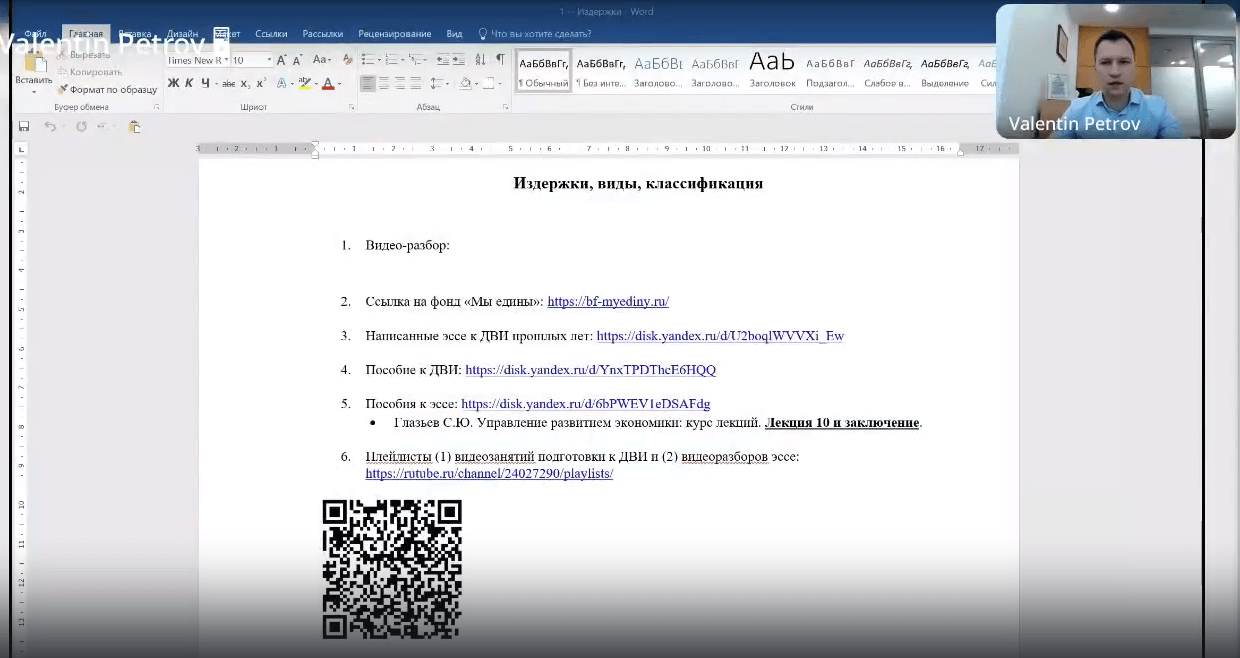
Task: Create a multilevel list
Action: (416, 60)
